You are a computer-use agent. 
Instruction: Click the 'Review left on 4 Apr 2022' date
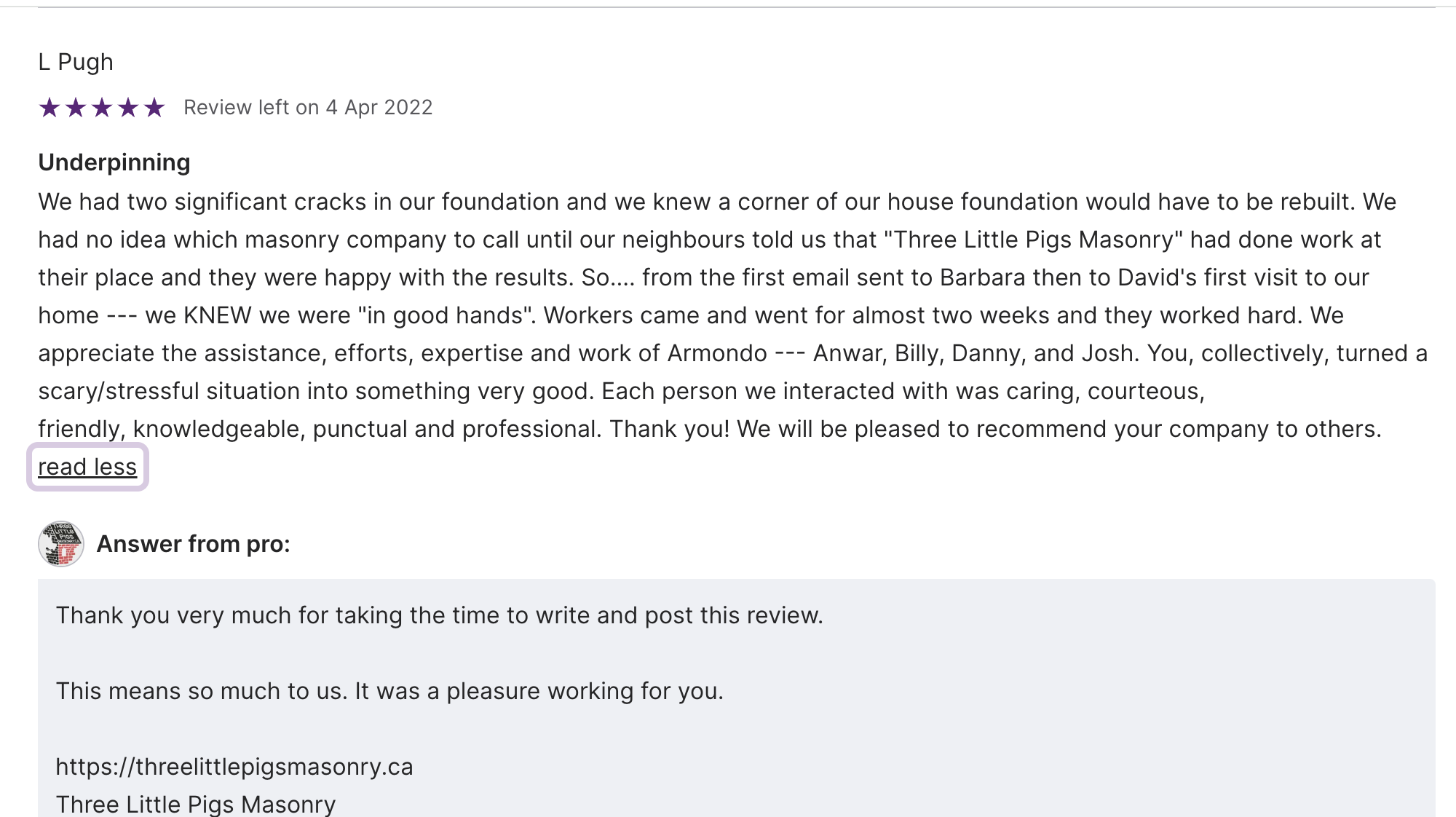pyautogui.click(x=308, y=108)
